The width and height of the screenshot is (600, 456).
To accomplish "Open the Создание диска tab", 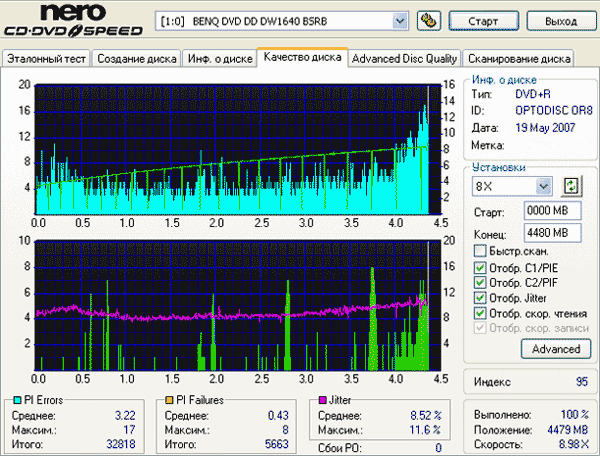I will coord(137,59).
